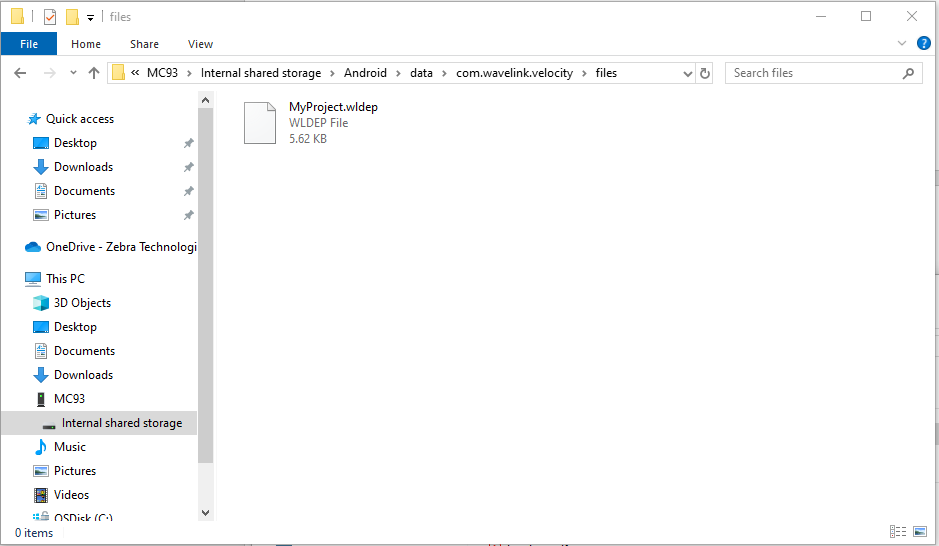Screen dimensions: 939x546
Task: Unpin Downloads from Quick access
Action: coord(188,167)
